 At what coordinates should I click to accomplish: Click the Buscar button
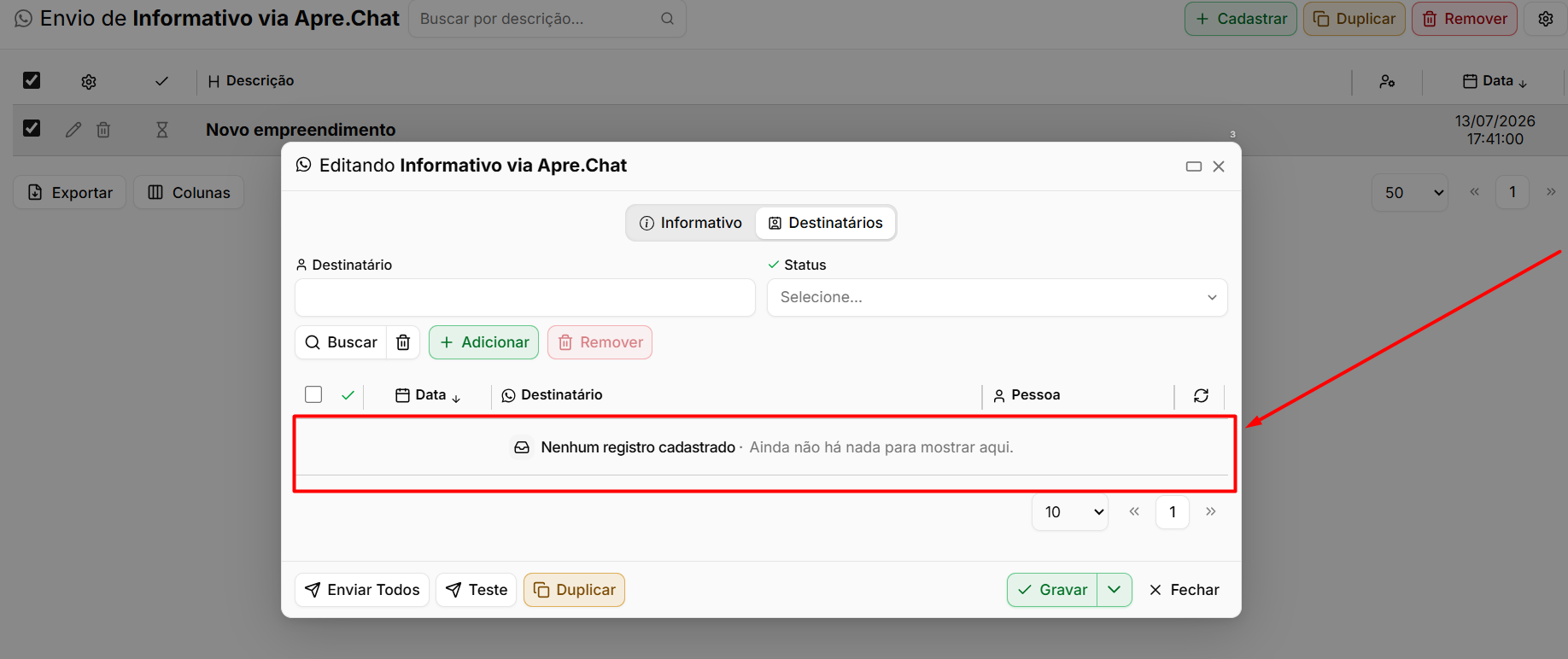pos(342,342)
